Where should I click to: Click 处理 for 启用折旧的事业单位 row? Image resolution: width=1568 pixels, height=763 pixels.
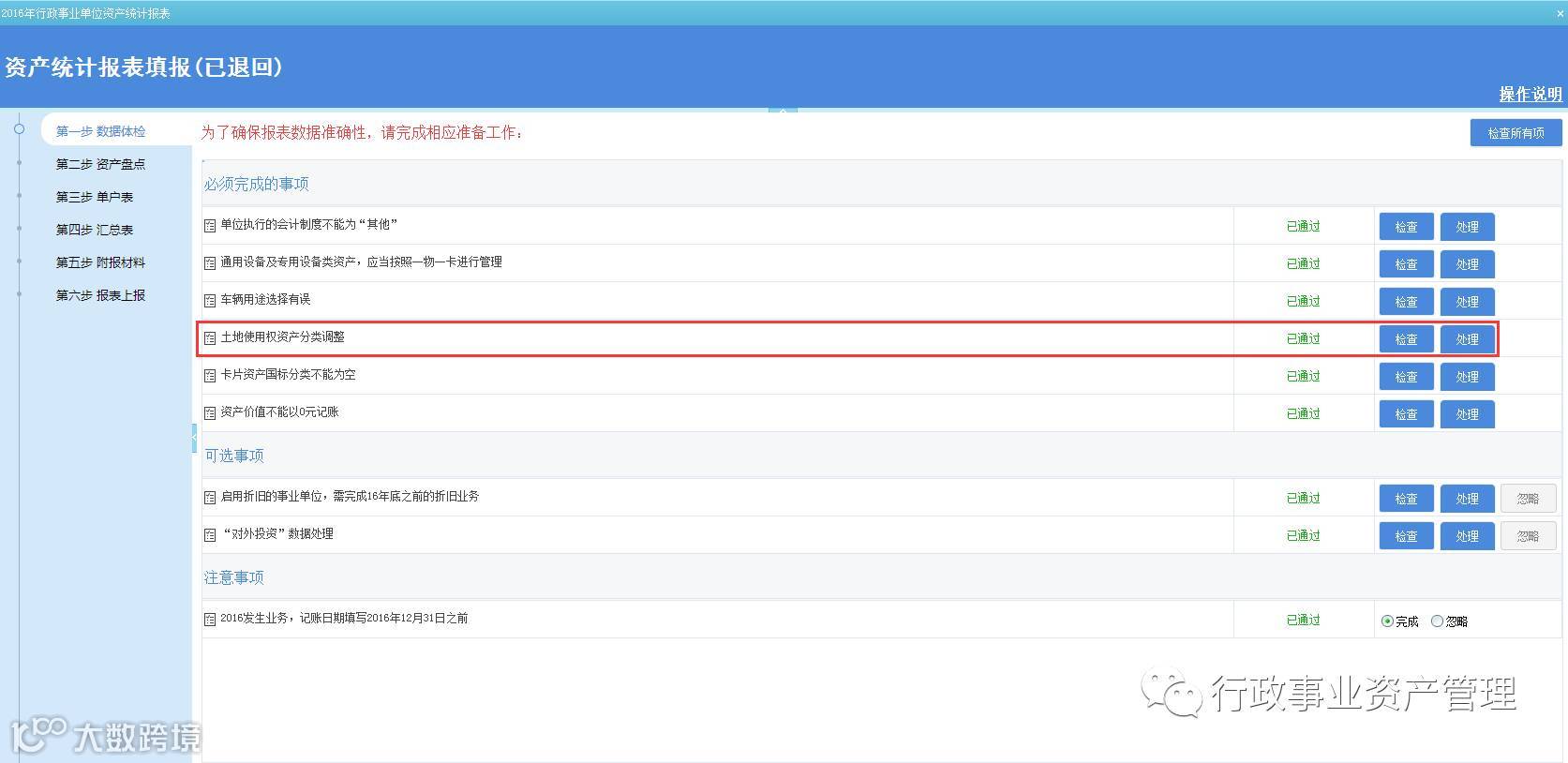pos(1467,499)
